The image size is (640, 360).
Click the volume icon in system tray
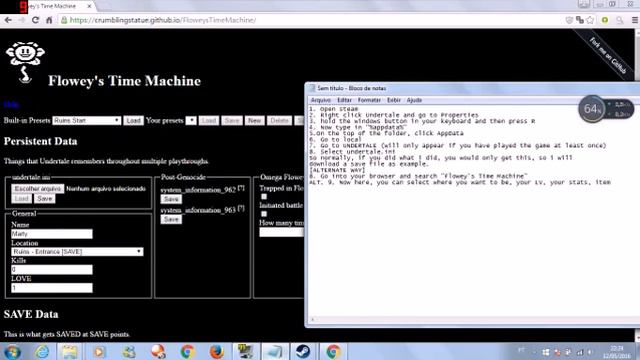pos(591,352)
